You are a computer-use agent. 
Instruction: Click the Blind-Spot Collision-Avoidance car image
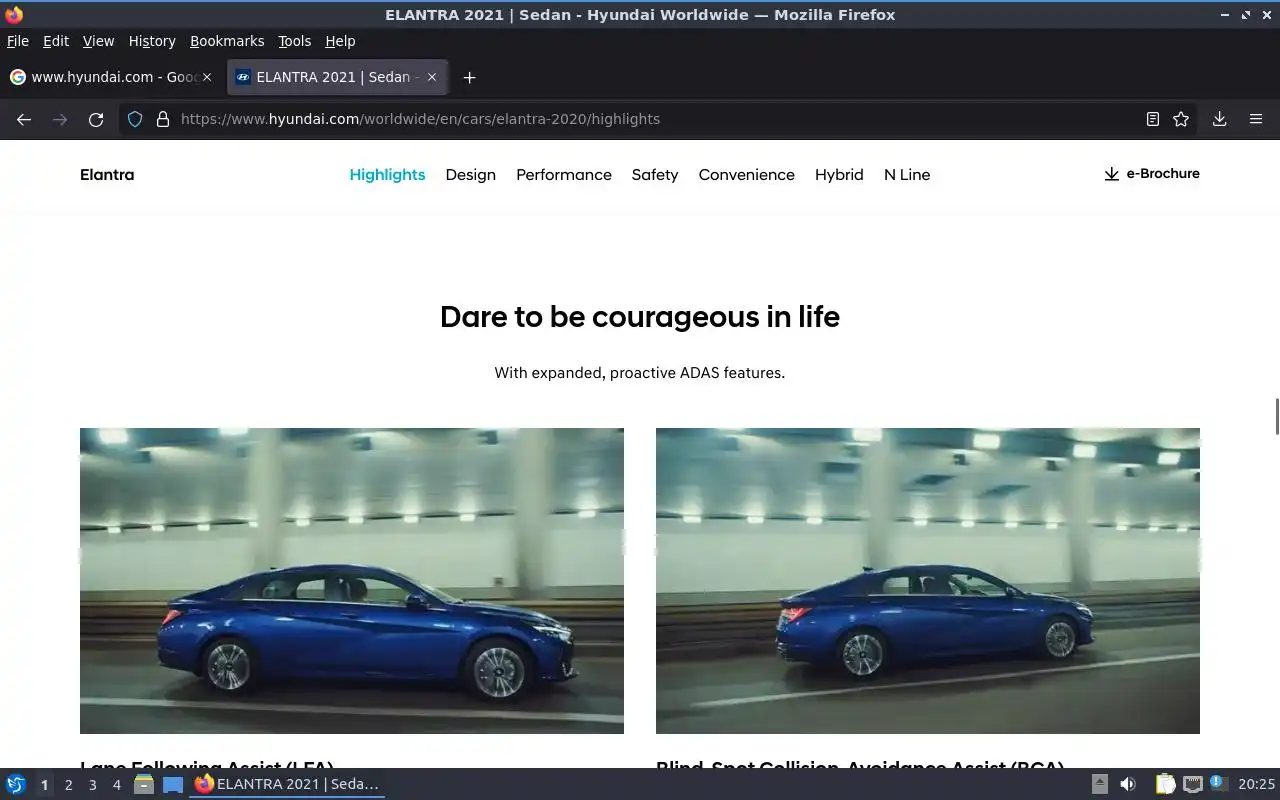[x=928, y=581]
